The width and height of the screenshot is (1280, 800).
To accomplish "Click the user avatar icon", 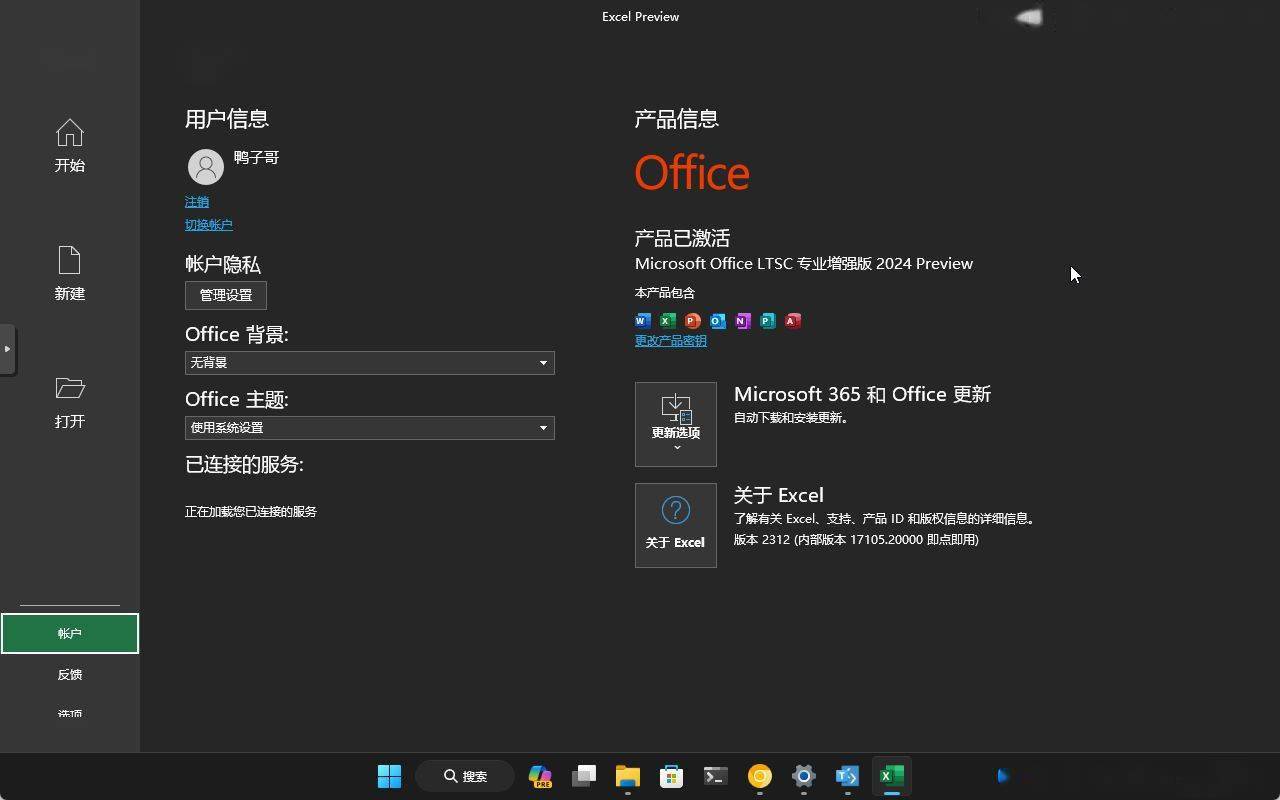I will (x=206, y=167).
